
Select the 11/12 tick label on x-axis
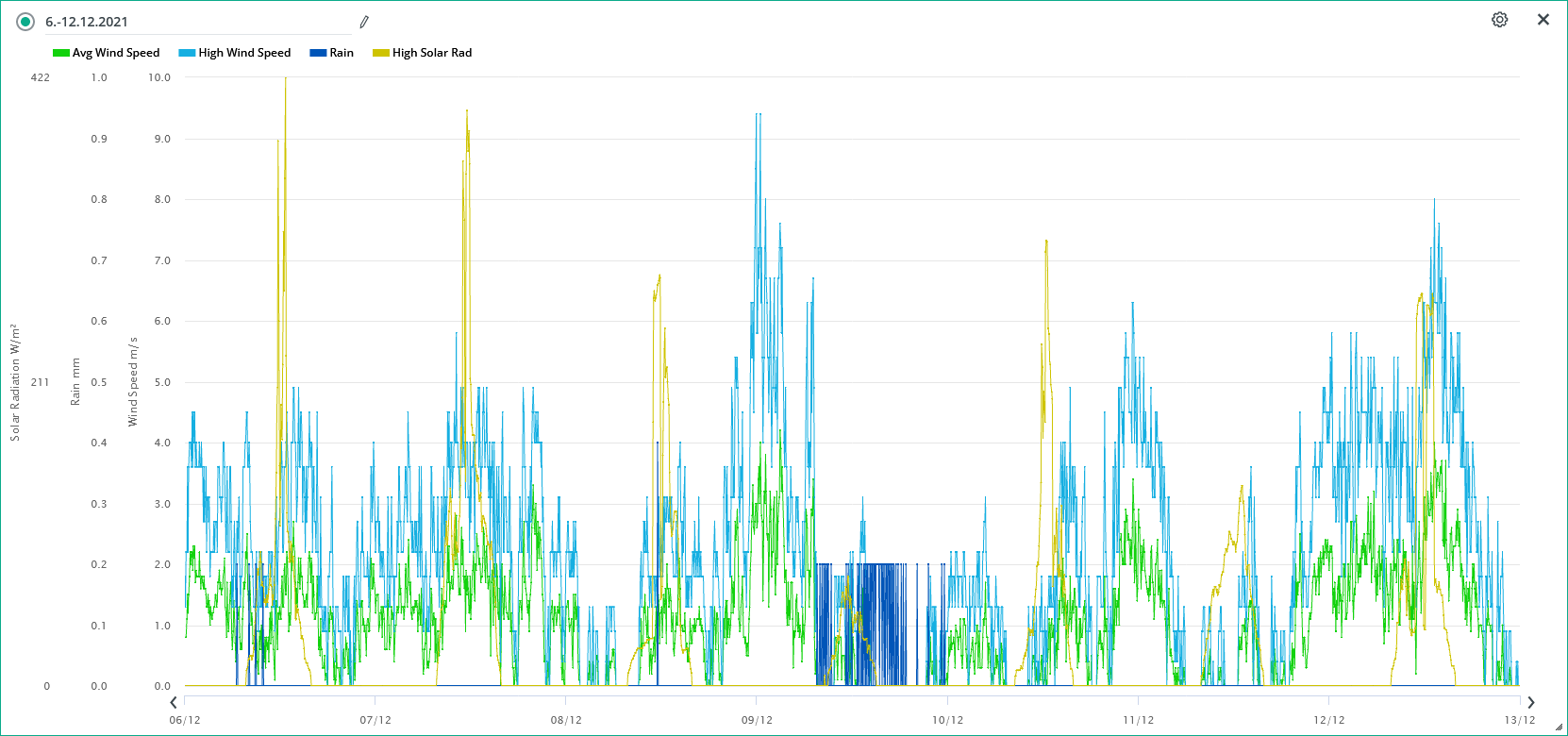pos(1138,720)
